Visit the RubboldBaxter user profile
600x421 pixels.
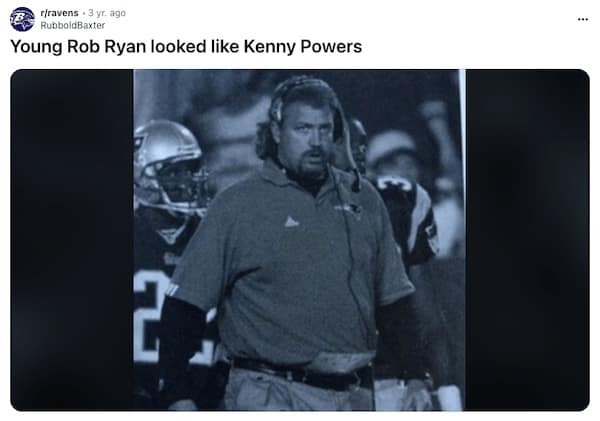pyautogui.click(x=72, y=25)
